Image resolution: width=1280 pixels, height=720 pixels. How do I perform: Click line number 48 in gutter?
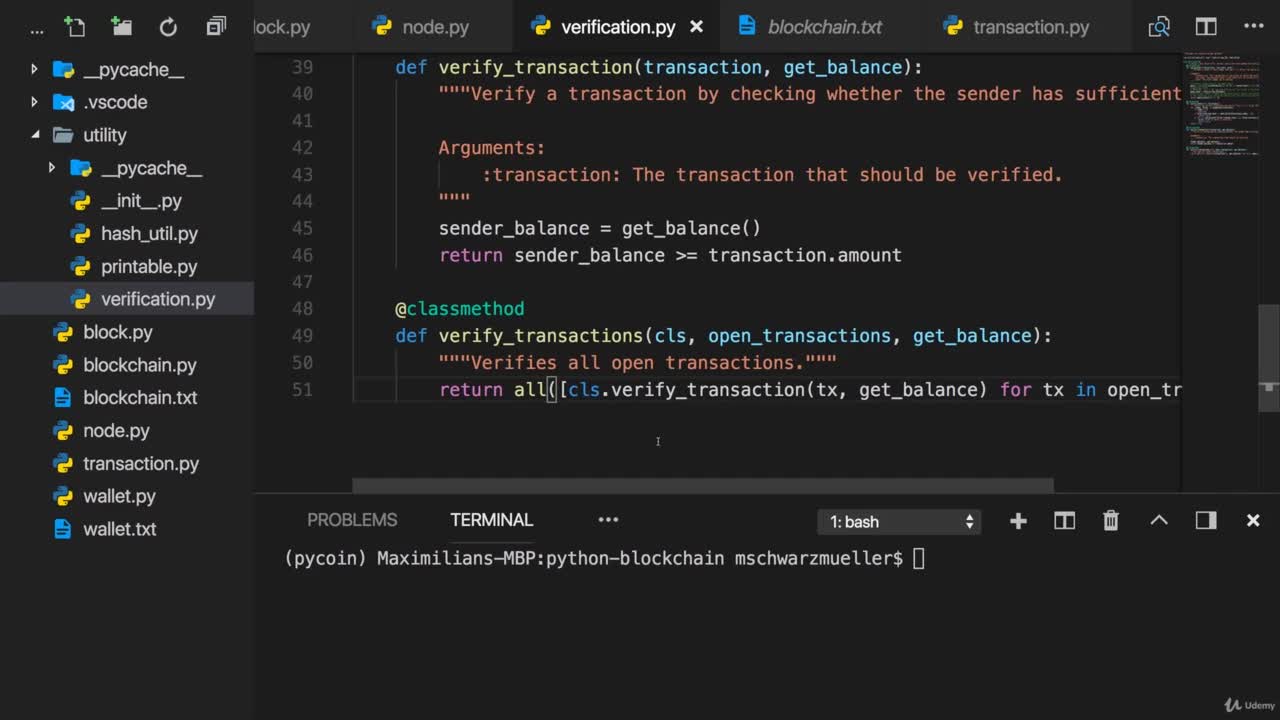tap(302, 309)
